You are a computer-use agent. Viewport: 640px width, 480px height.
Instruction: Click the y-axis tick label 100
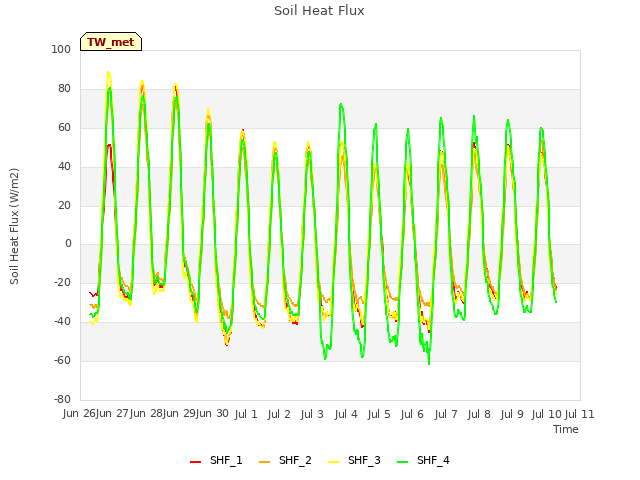[x=61, y=49]
